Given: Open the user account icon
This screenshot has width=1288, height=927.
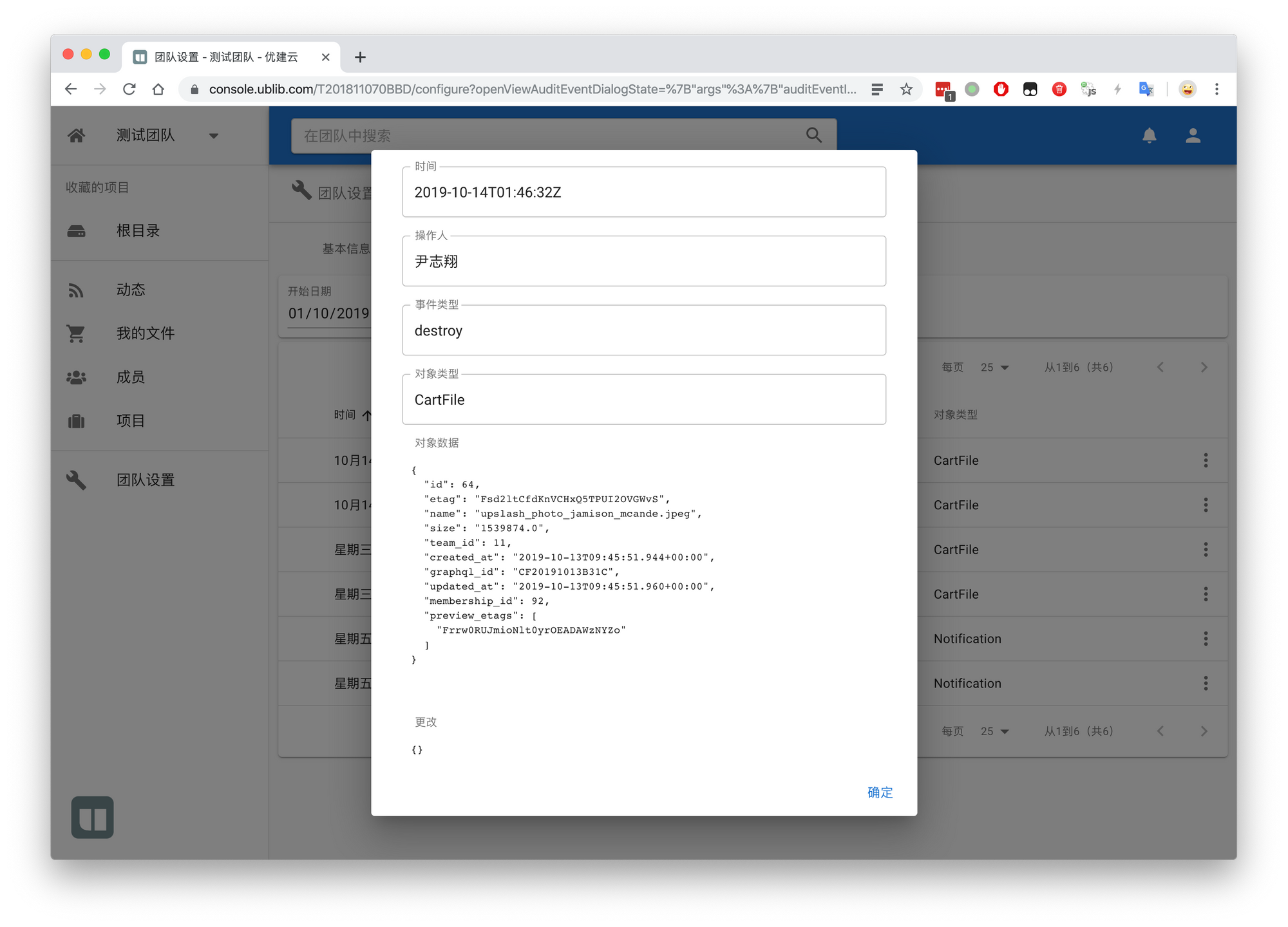Looking at the screenshot, I should pyautogui.click(x=1193, y=135).
